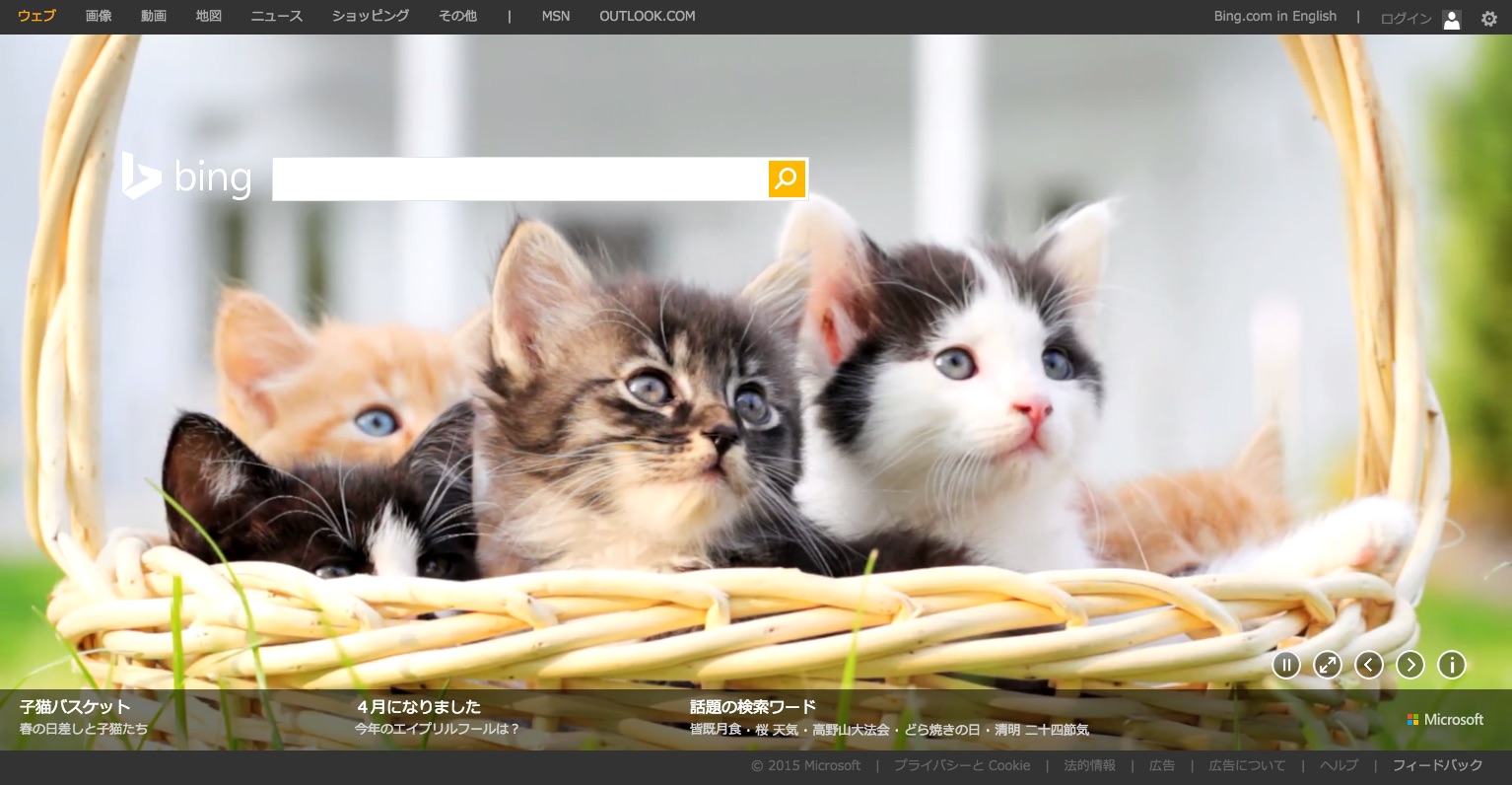Open the settings gear icon

coord(1489,18)
